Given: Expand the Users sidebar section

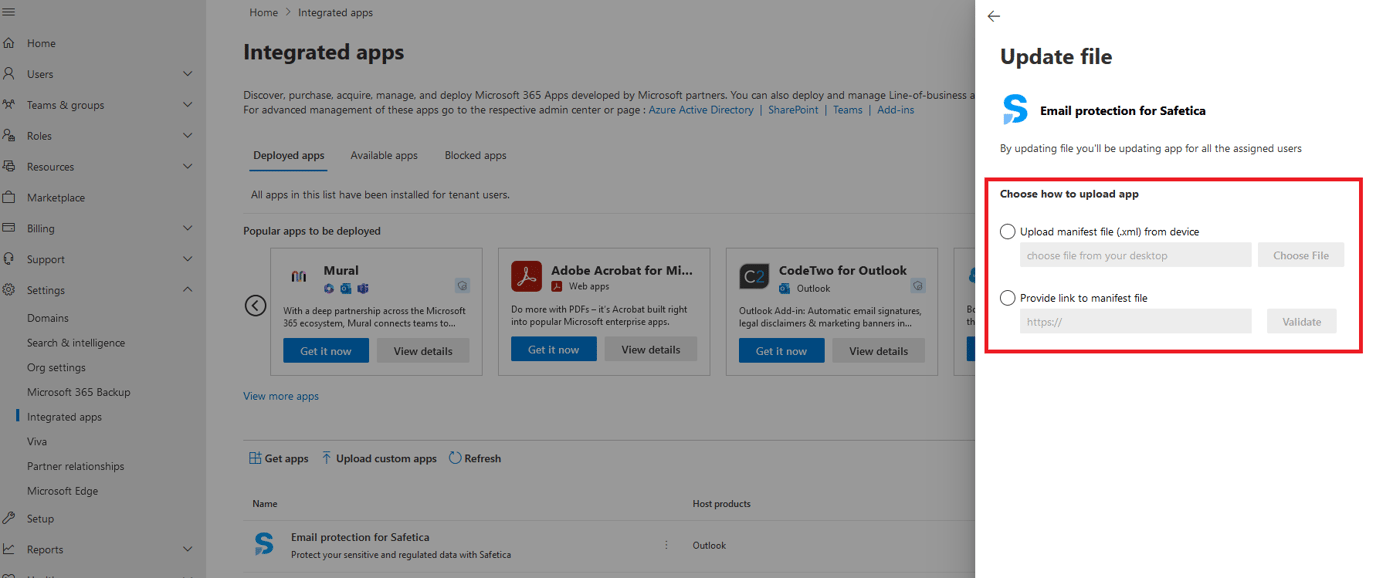Looking at the screenshot, I should (x=187, y=73).
